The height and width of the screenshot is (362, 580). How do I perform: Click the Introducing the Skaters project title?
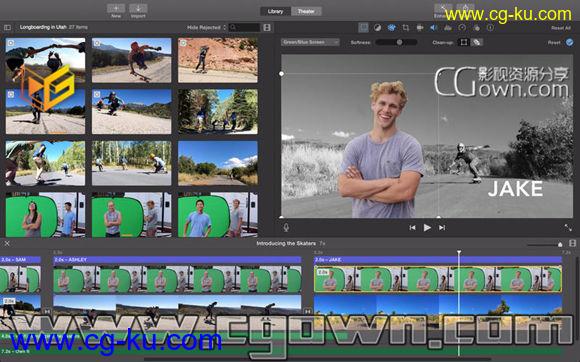[x=286, y=243]
